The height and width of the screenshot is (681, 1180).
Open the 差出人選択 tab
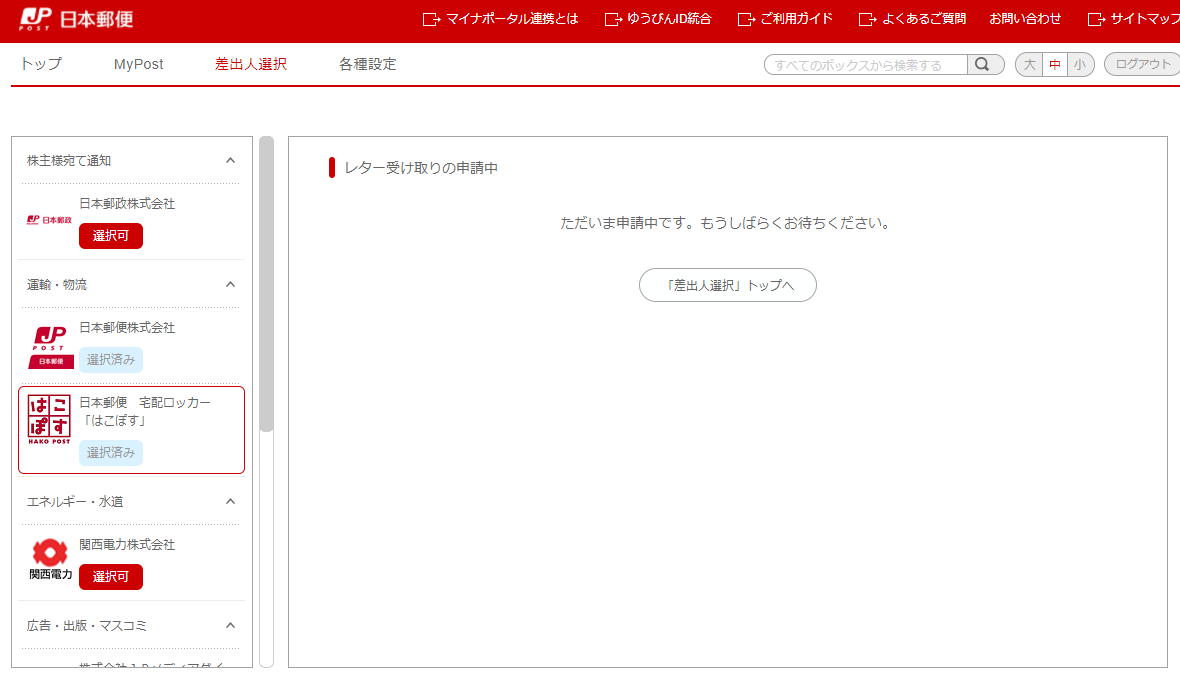251,64
